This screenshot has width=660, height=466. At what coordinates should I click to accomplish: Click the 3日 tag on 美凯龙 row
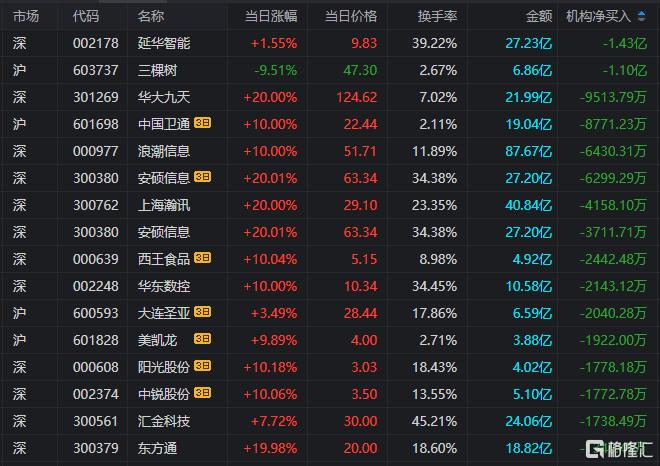point(202,338)
